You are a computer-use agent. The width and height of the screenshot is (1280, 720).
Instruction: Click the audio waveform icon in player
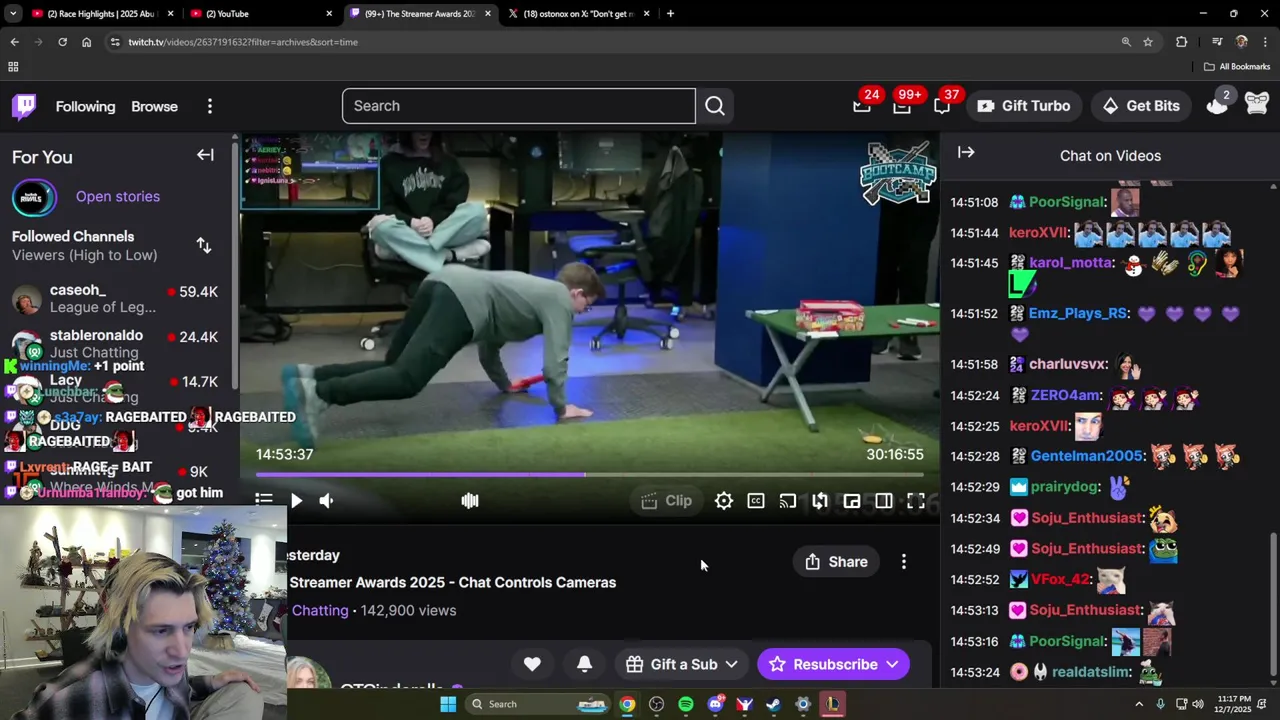[x=470, y=501]
